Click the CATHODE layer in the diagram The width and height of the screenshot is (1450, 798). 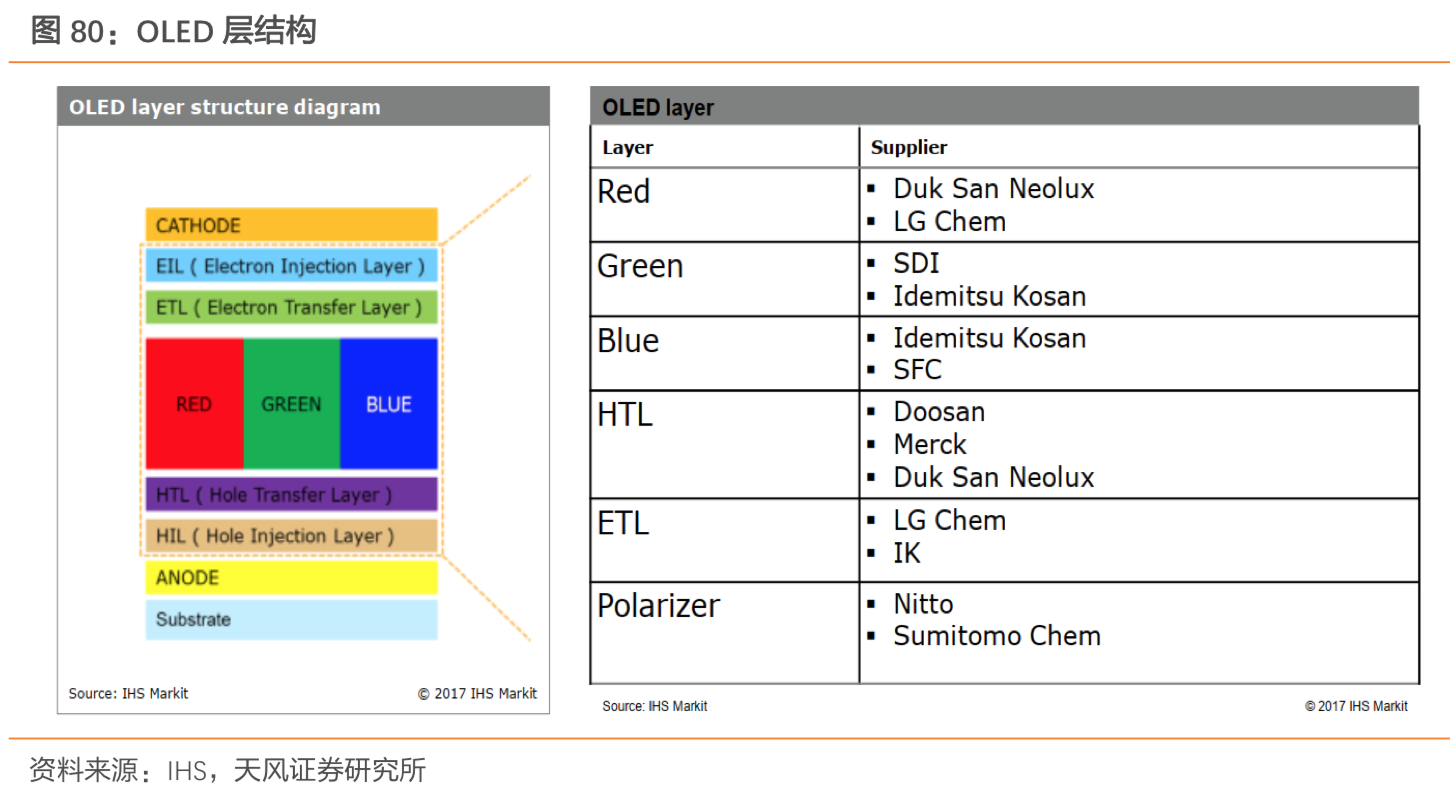tap(291, 225)
